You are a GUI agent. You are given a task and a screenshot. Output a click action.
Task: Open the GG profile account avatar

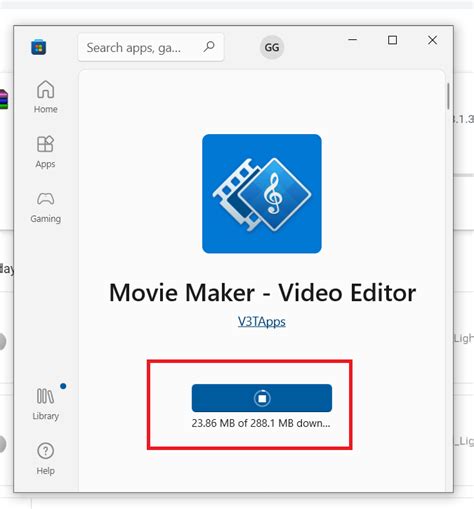click(272, 47)
